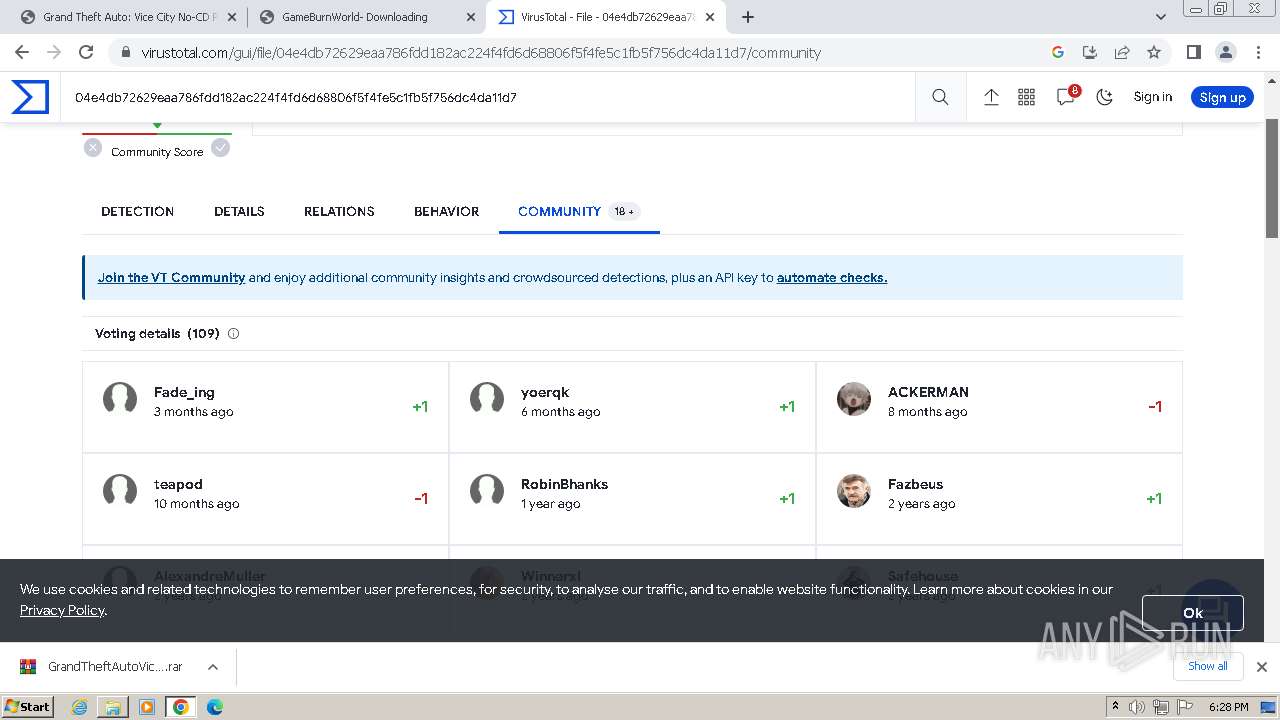Click the taskbar clock showing 6:28 PM
This screenshot has width=1280, height=720.
click(1228, 707)
